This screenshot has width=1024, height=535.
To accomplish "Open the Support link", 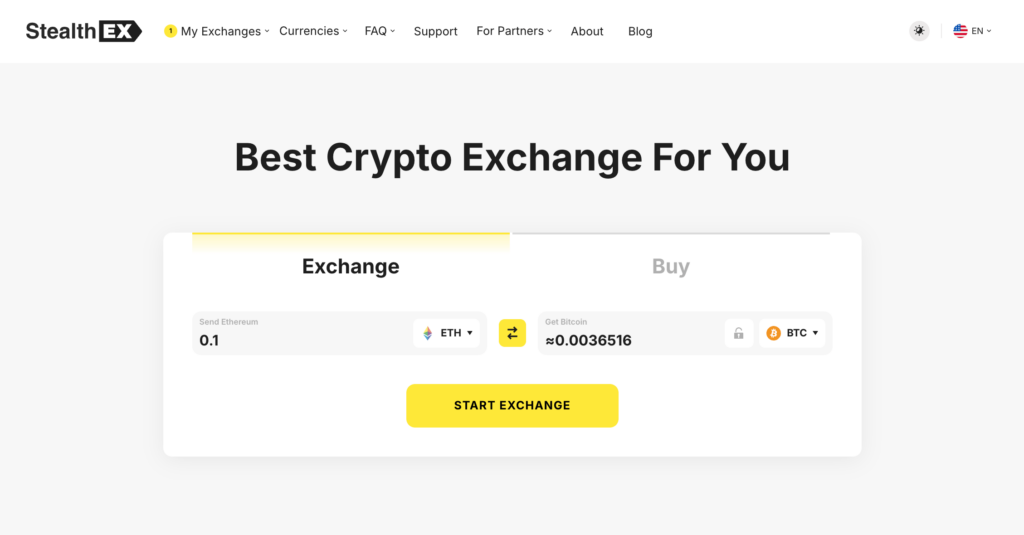I will (435, 31).
